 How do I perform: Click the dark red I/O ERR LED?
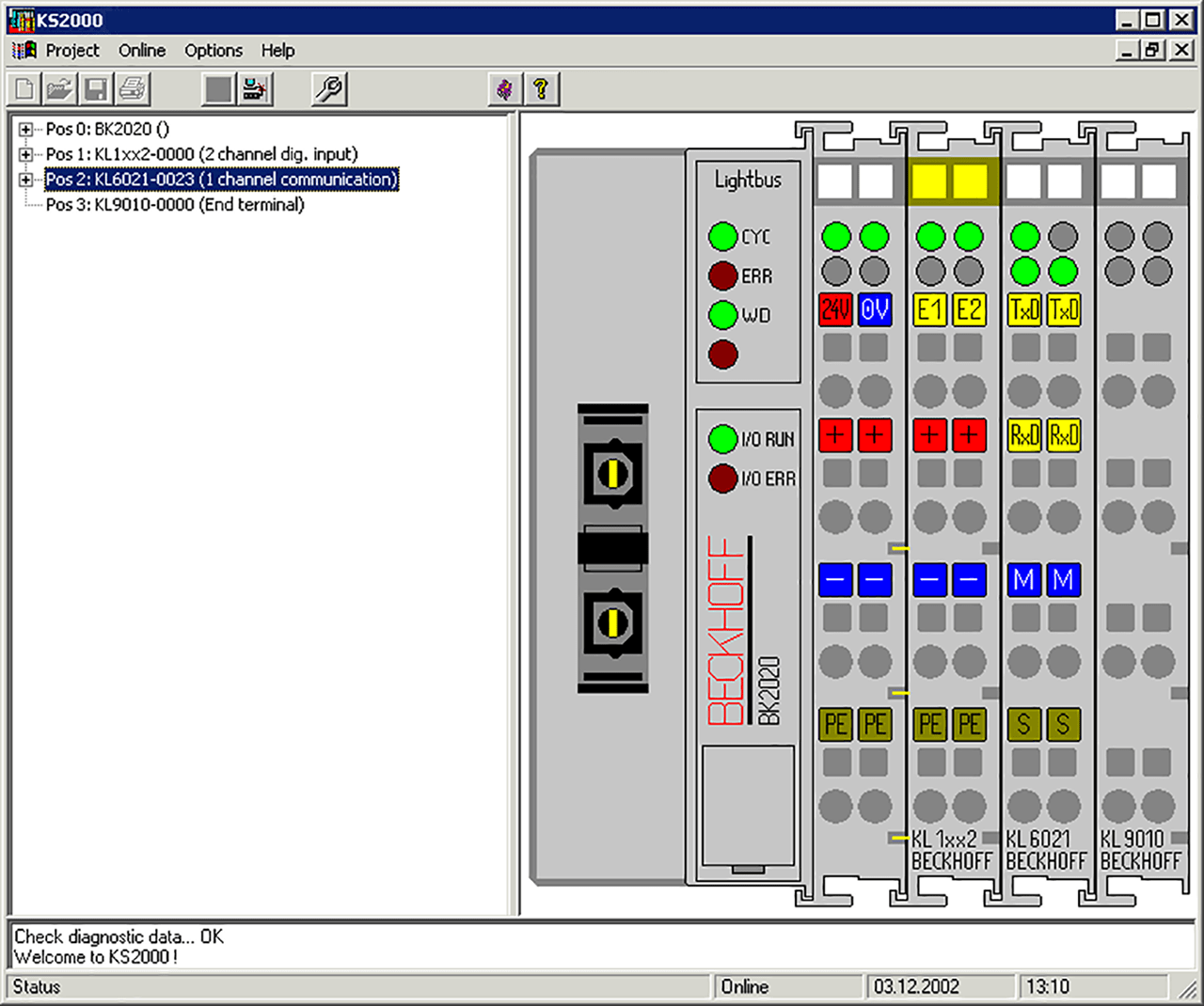click(722, 478)
